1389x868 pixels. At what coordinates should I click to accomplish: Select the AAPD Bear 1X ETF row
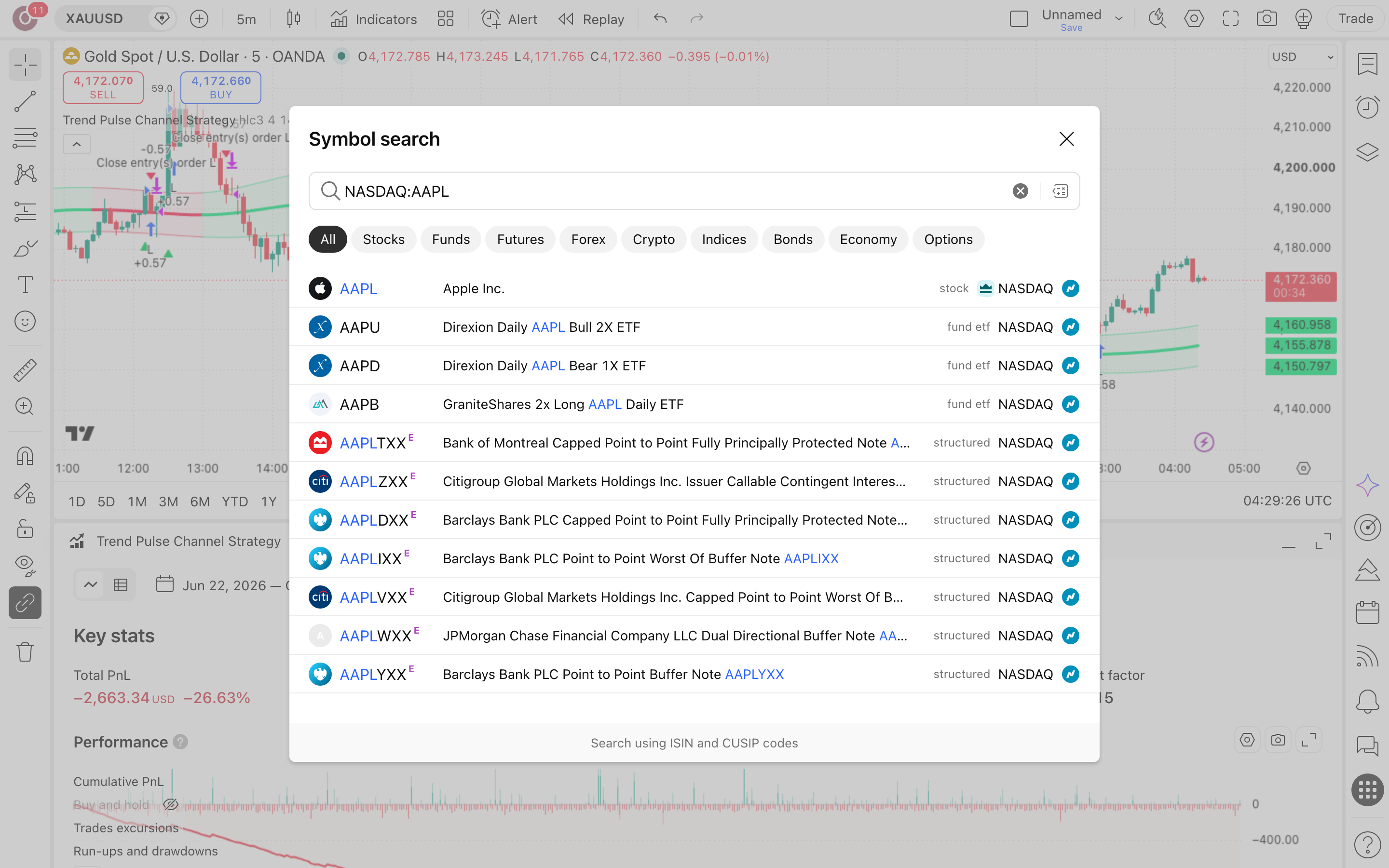[x=694, y=366]
